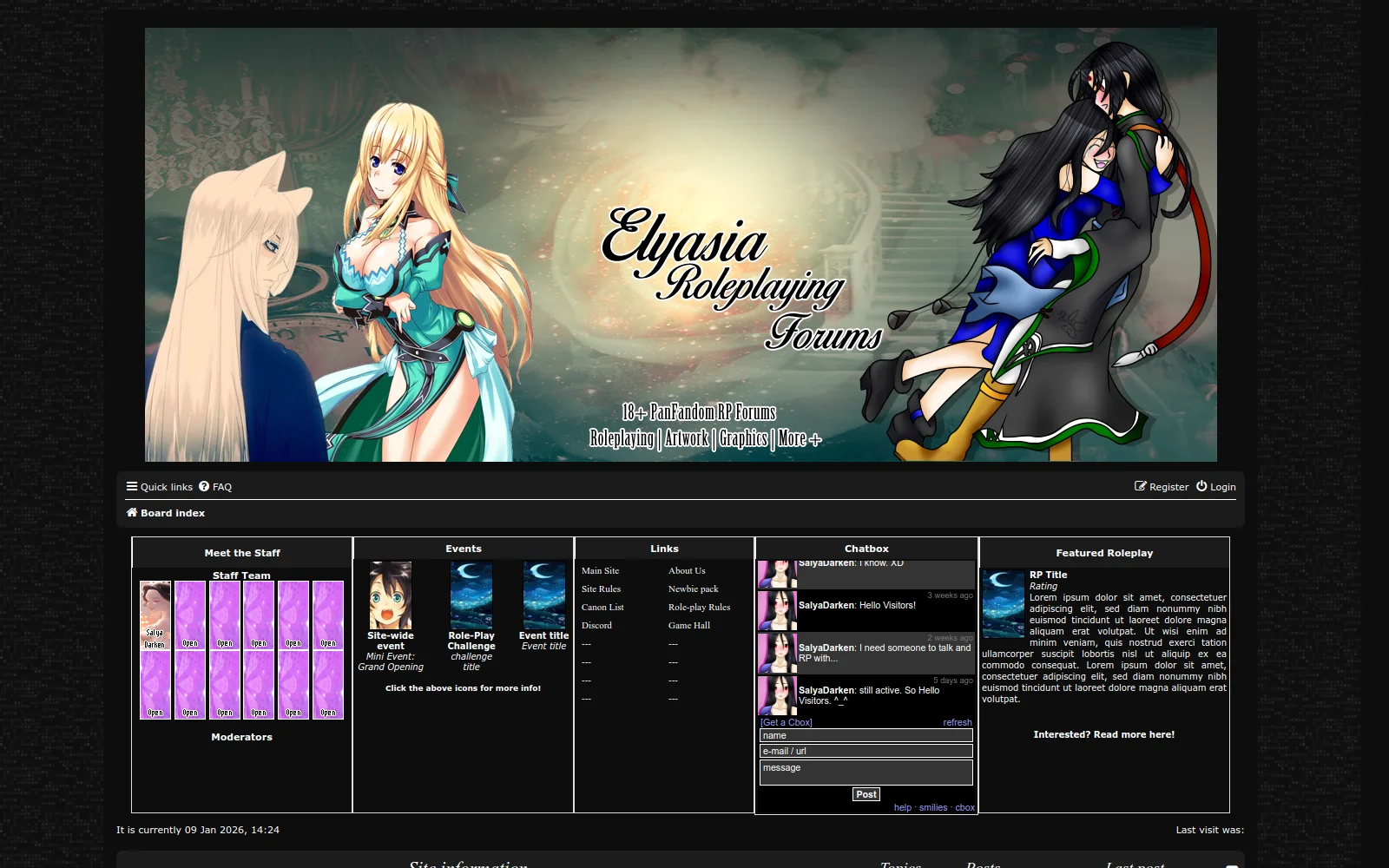Open the Canon List link

click(602, 608)
